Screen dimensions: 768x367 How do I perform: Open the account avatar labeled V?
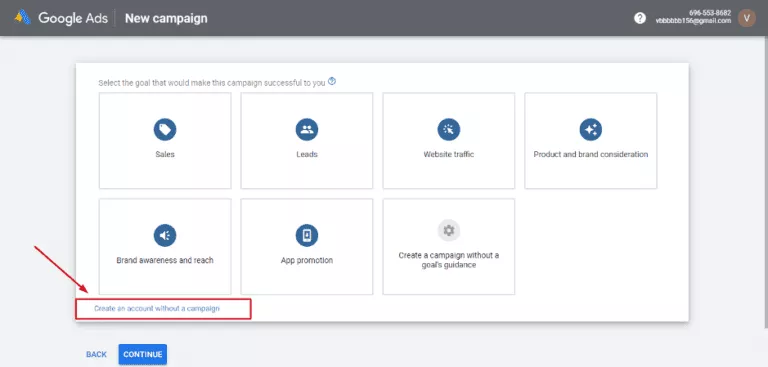(x=747, y=18)
